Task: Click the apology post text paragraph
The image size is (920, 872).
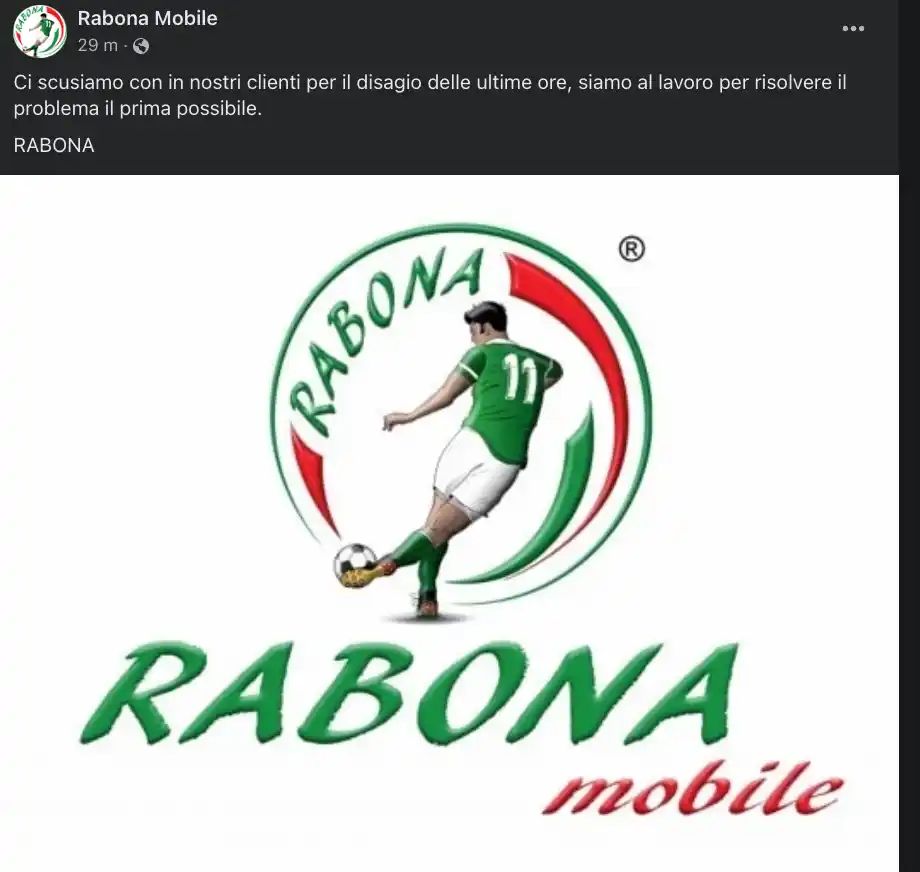Action: click(430, 95)
